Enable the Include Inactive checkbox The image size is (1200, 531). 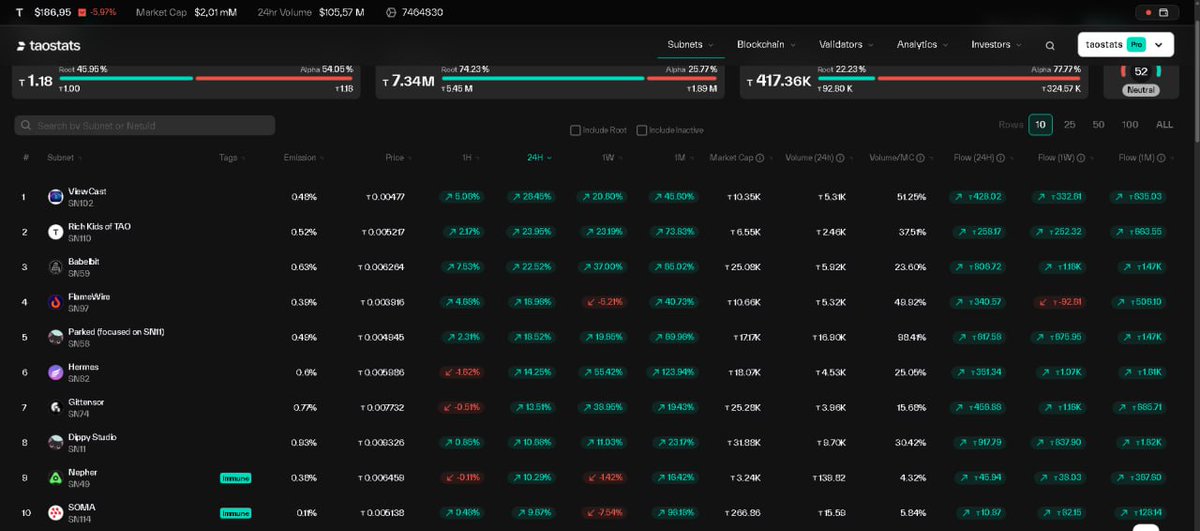point(641,130)
